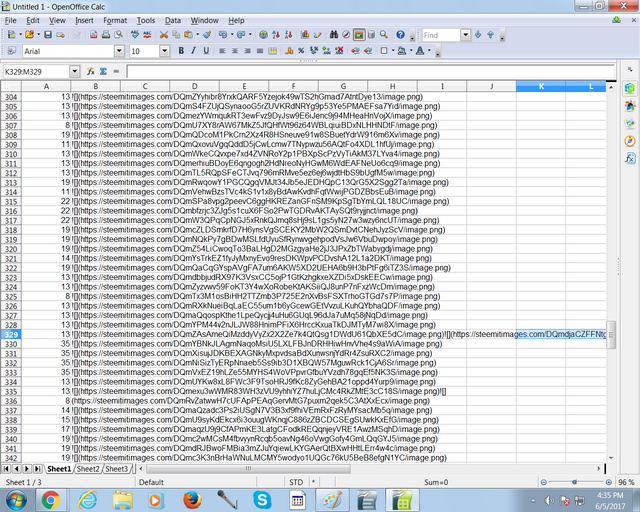Toggle Italic formatting
This screenshot has height=512, width=640.
193,51
